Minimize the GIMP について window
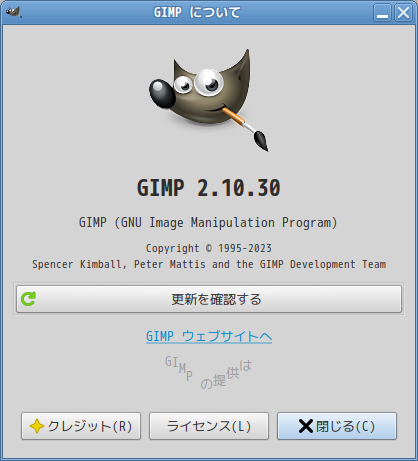 382,13
